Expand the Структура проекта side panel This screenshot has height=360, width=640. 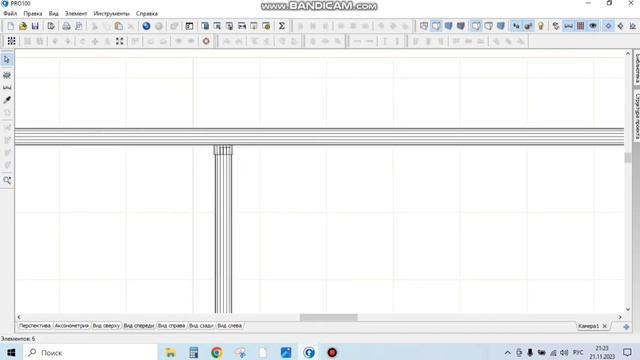point(636,116)
